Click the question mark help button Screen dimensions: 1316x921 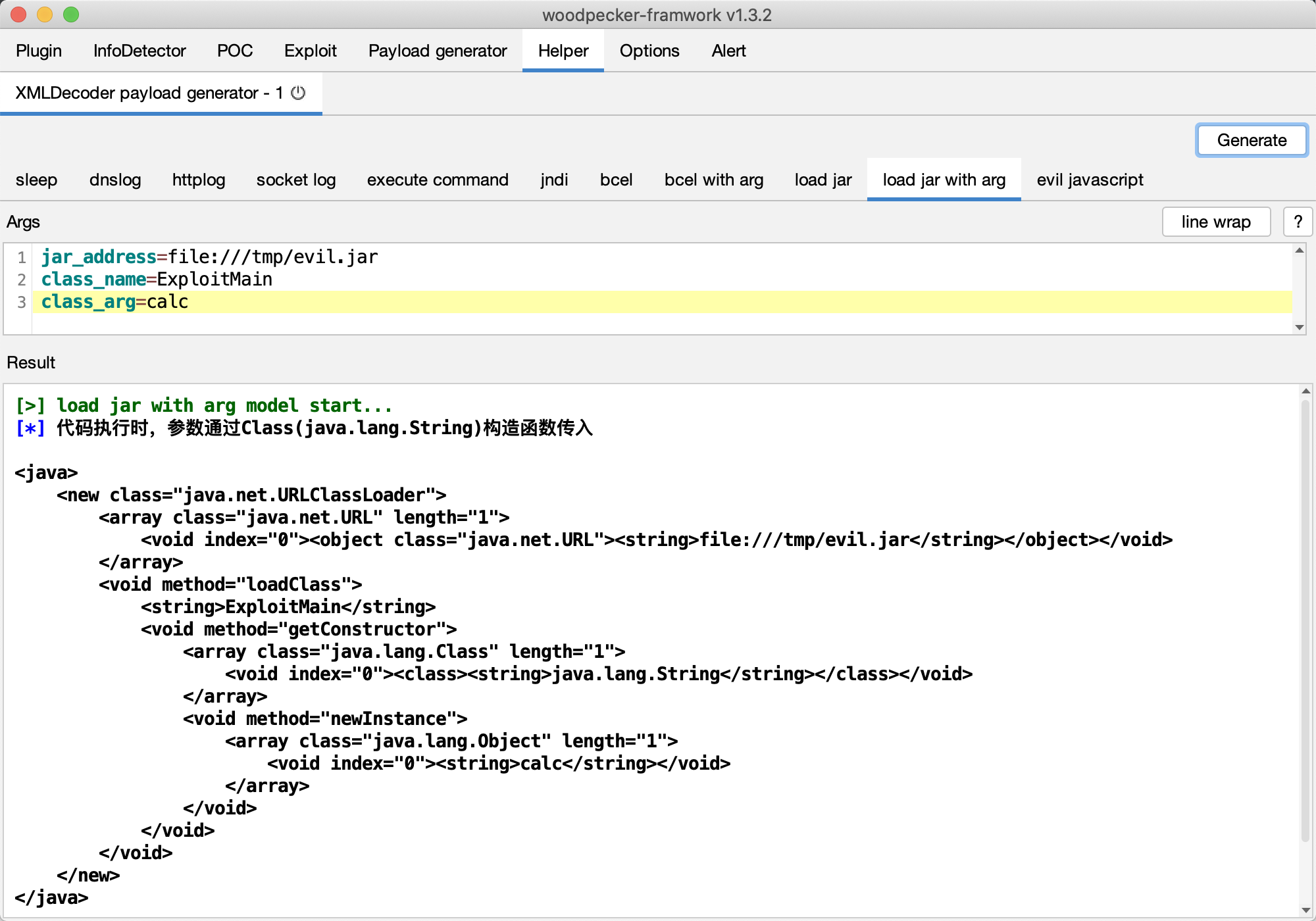point(1298,222)
